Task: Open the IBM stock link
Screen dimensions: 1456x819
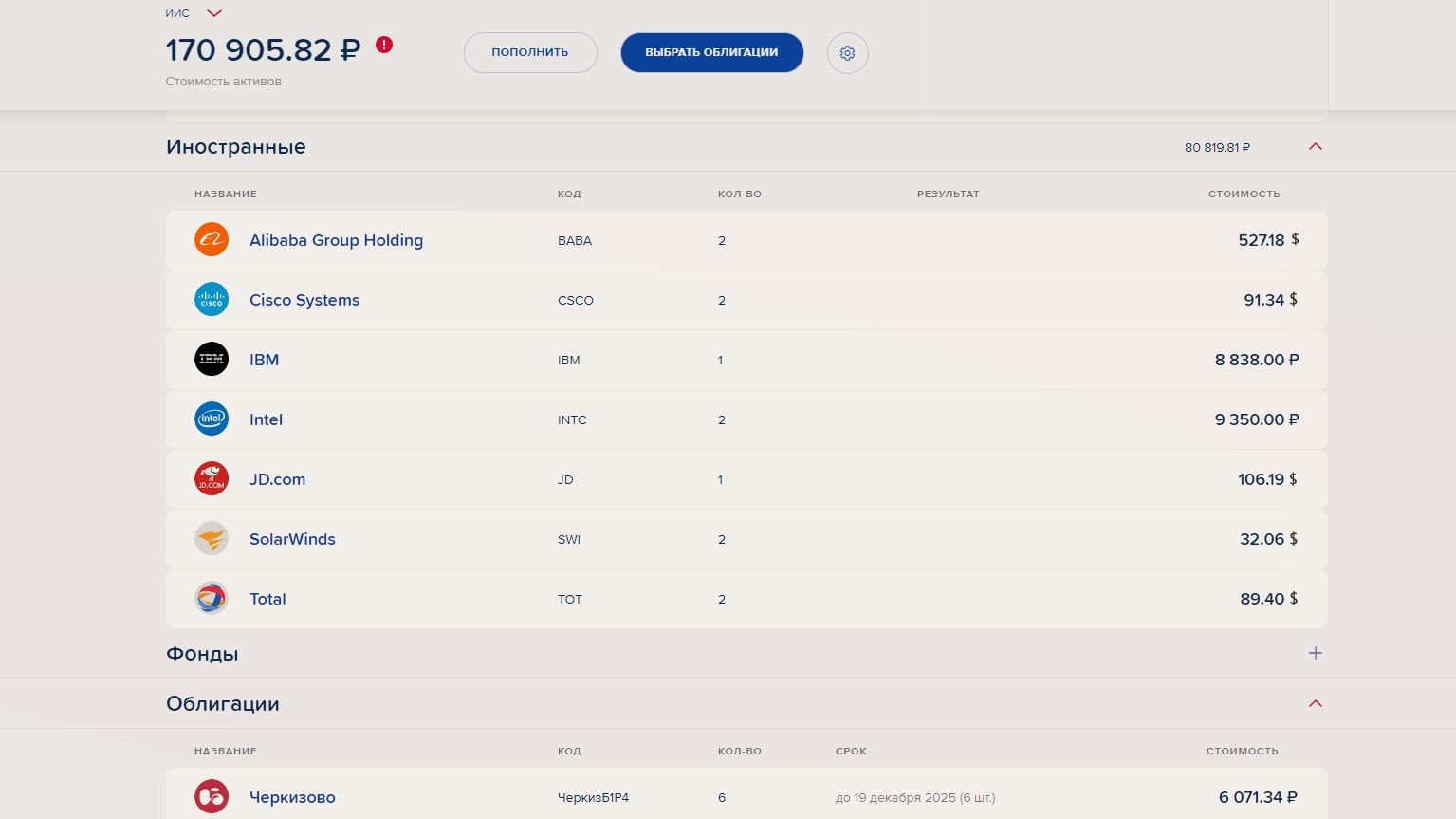Action: click(x=264, y=360)
